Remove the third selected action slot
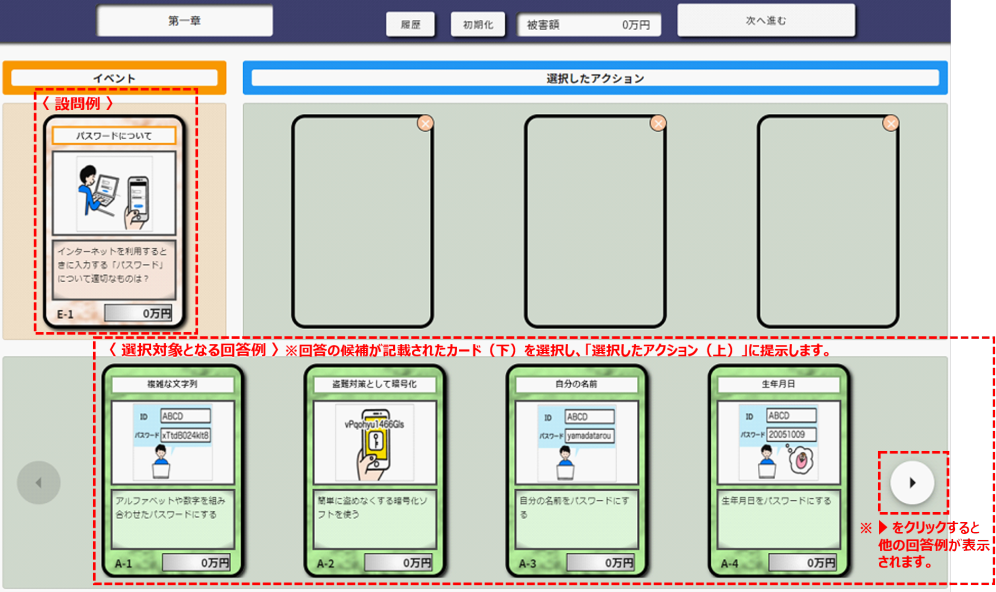The height and width of the screenshot is (592, 996). point(891,123)
